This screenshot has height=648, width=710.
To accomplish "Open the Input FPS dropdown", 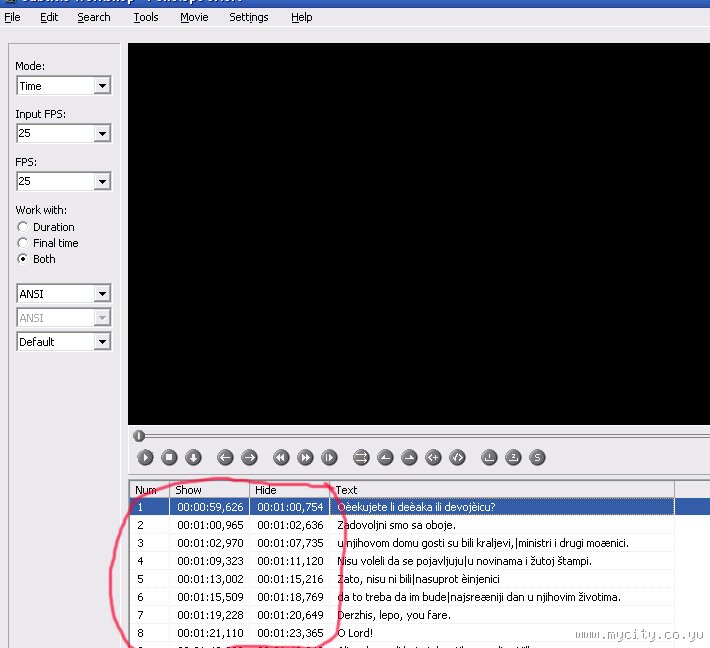I will (x=63, y=133).
